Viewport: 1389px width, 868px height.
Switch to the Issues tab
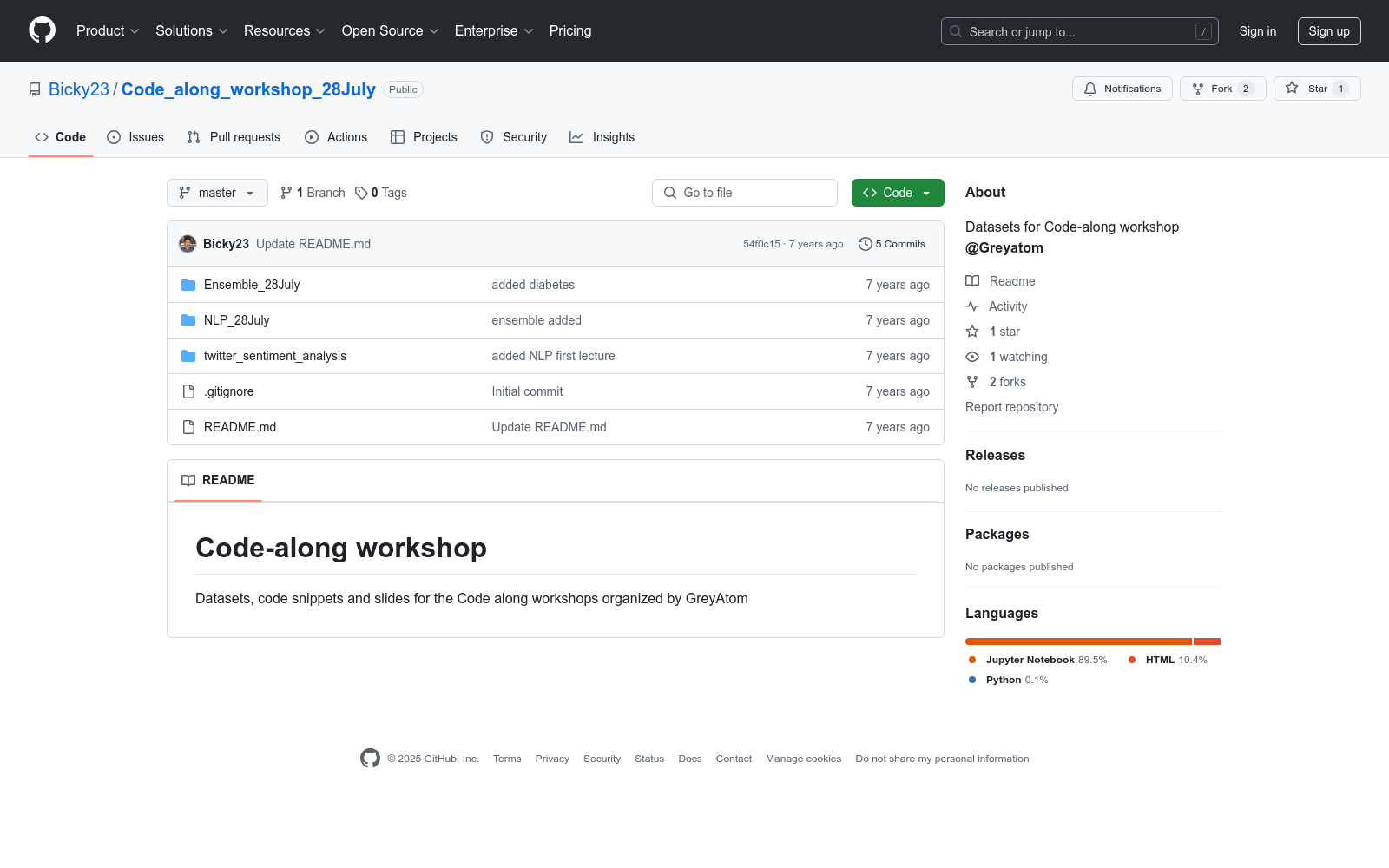point(135,137)
